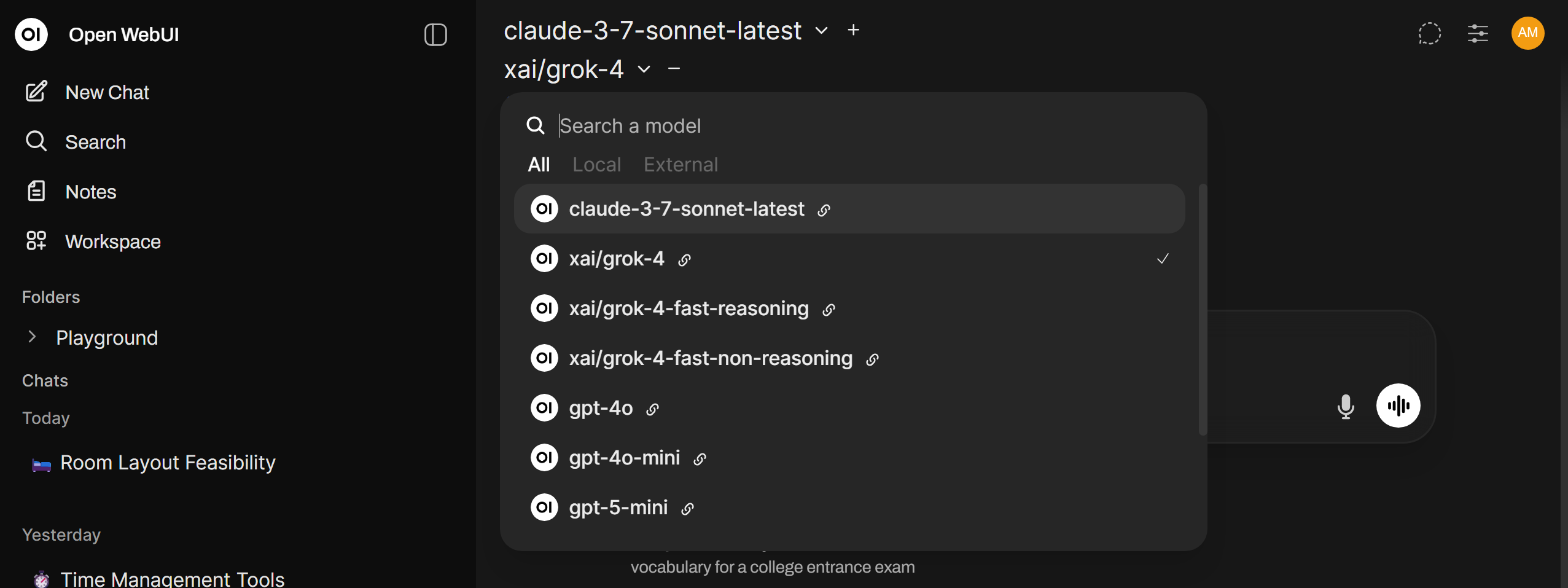Viewport: 1568px width, 588px height.
Task: Open the Time Management Tools chat
Action: 172,578
